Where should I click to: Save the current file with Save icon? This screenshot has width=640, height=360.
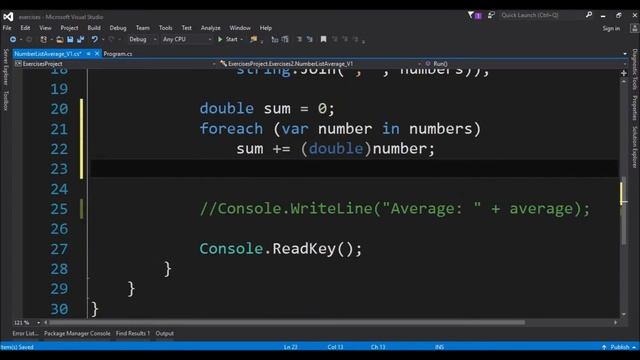[70, 39]
